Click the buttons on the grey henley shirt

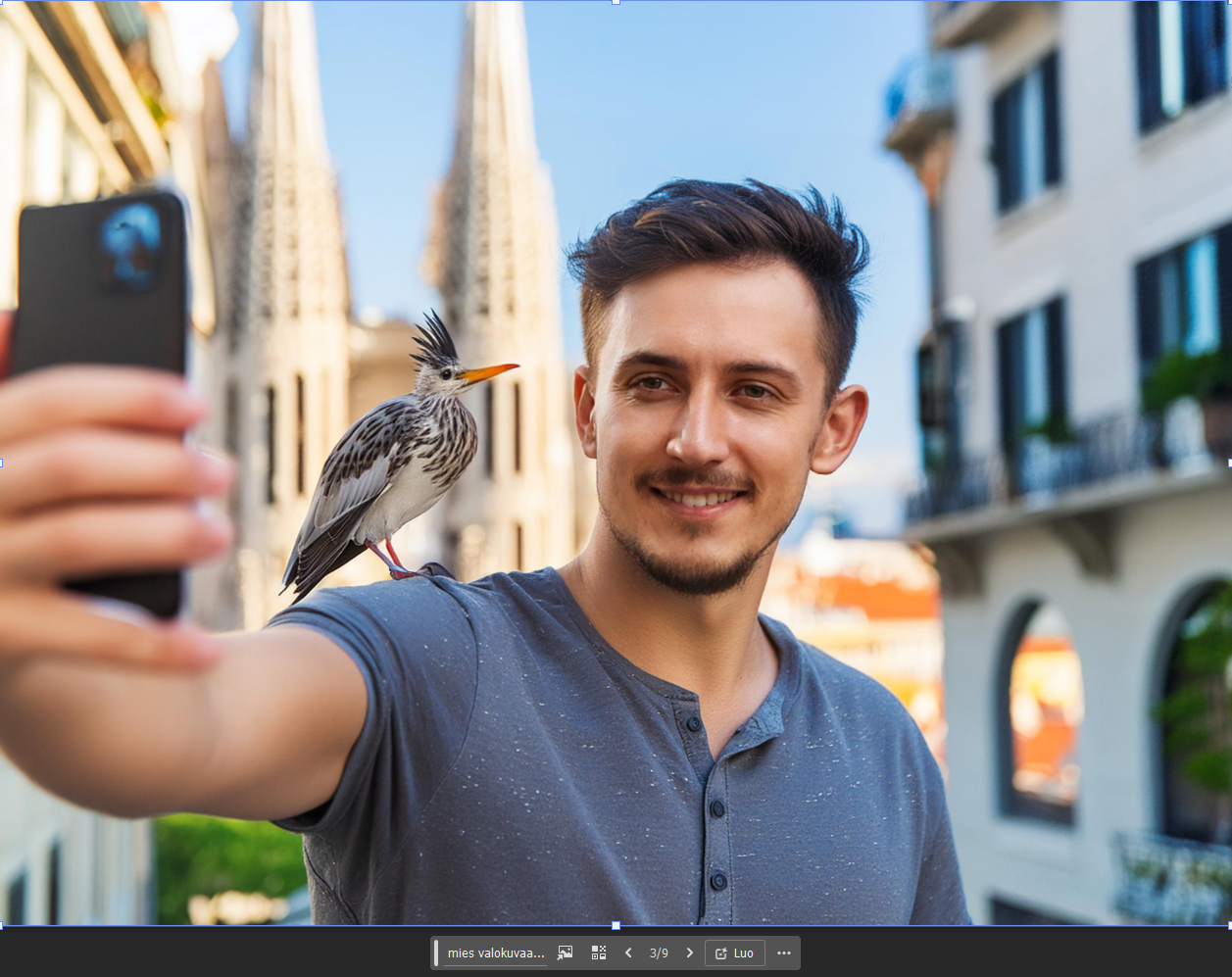[718, 808]
